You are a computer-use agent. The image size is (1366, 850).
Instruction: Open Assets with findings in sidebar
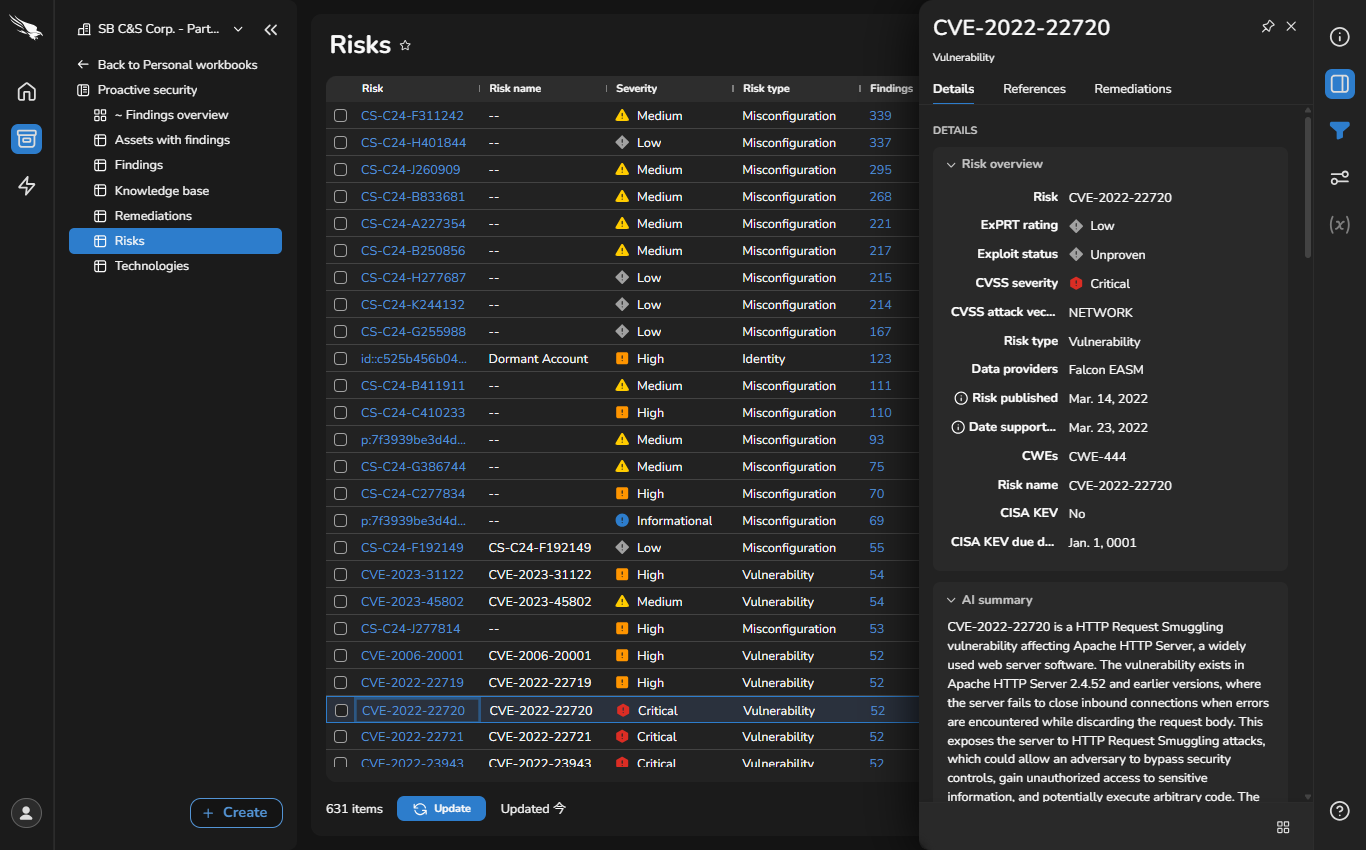pos(175,140)
